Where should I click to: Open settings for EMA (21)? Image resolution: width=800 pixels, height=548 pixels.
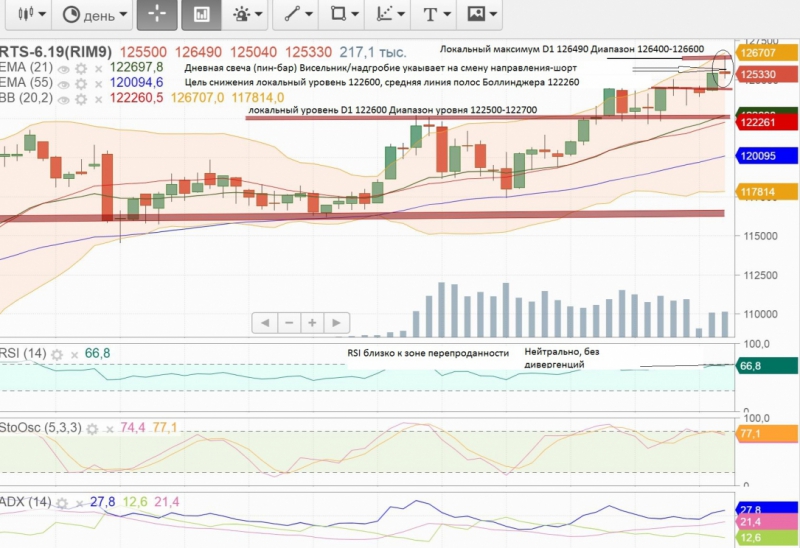[81, 69]
